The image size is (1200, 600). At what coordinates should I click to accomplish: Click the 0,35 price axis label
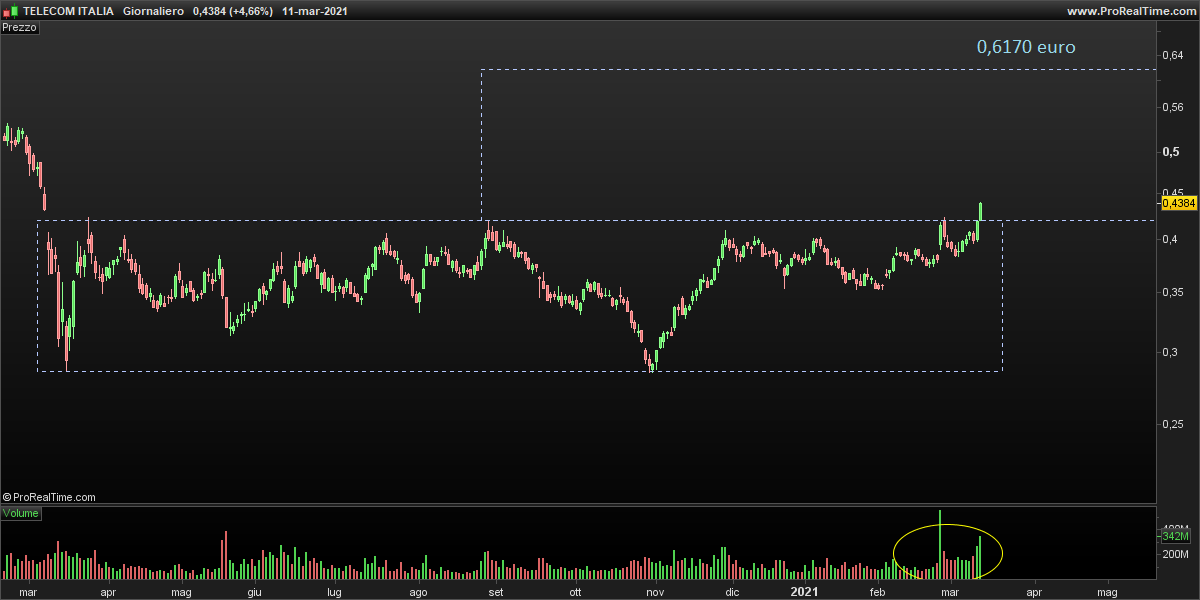[1173, 292]
